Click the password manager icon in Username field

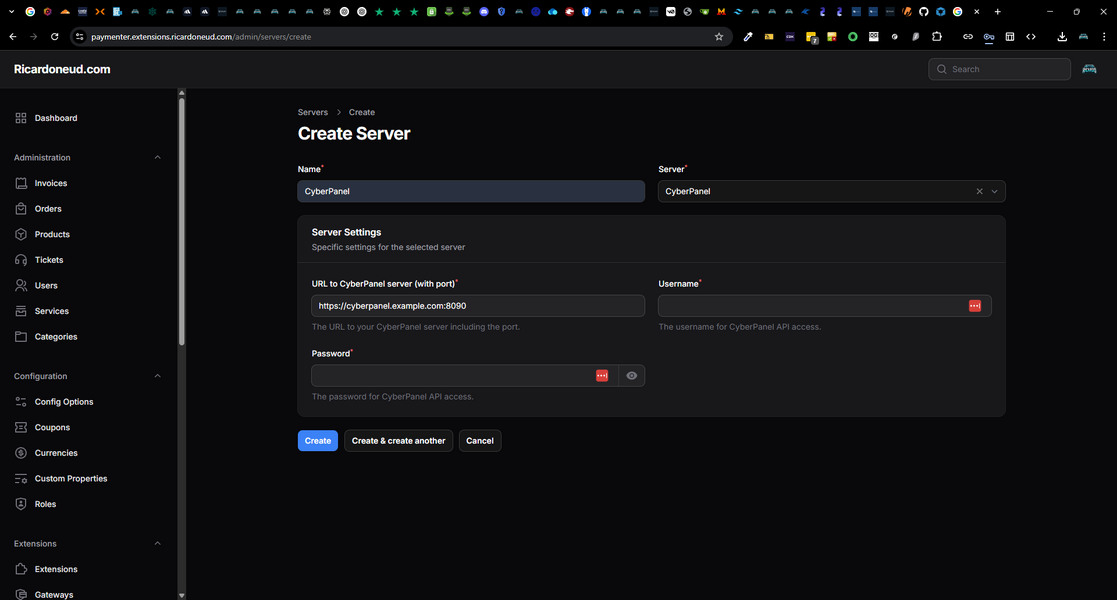coord(975,306)
